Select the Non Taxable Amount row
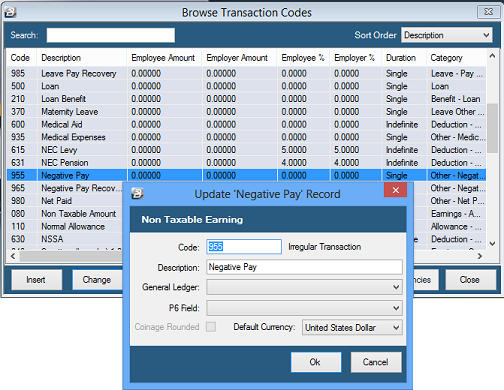 [65, 214]
